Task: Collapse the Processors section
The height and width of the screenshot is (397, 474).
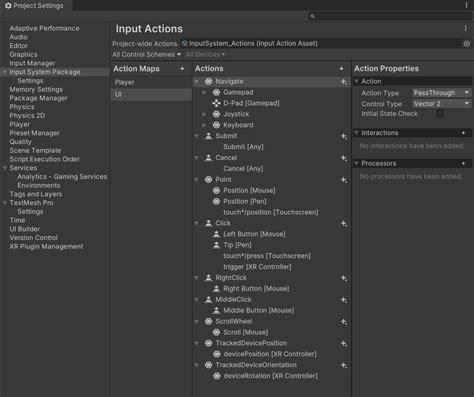Action: coord(356,163)
